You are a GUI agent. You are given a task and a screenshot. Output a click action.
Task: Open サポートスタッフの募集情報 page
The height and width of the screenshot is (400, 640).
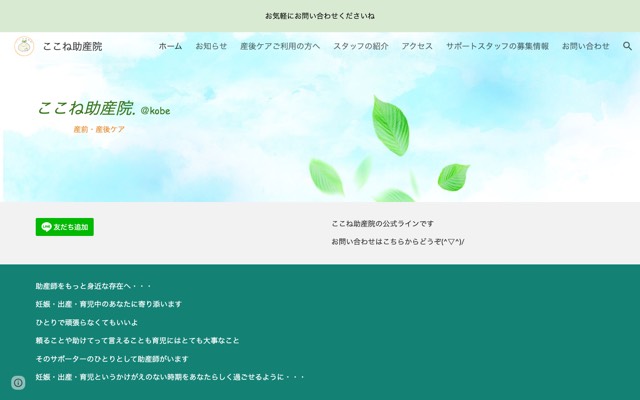[x=497, y=46]
